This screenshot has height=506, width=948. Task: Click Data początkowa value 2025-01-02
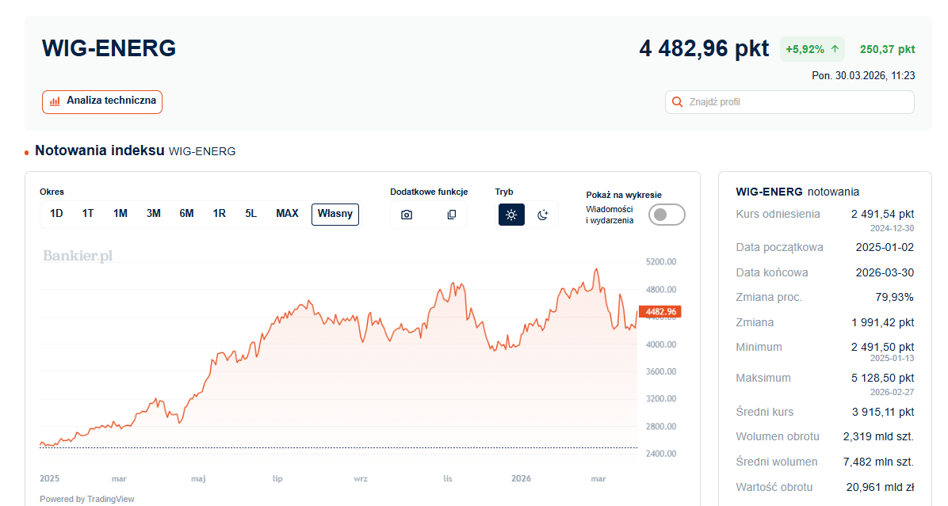(x=885, y=247)
